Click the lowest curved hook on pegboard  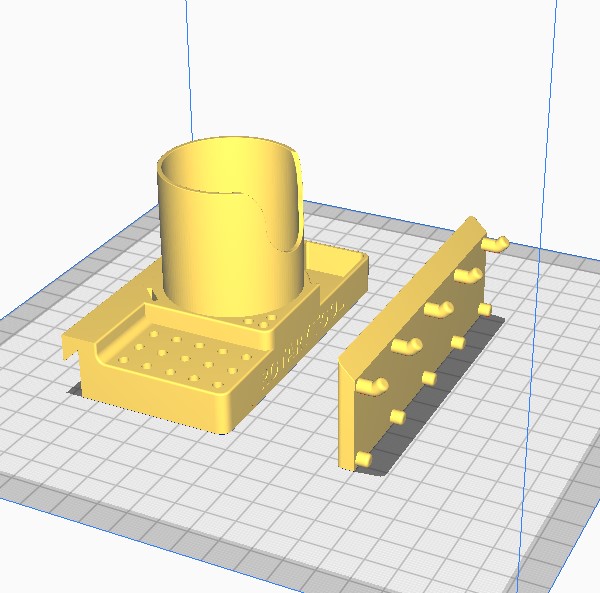(373, 384)
